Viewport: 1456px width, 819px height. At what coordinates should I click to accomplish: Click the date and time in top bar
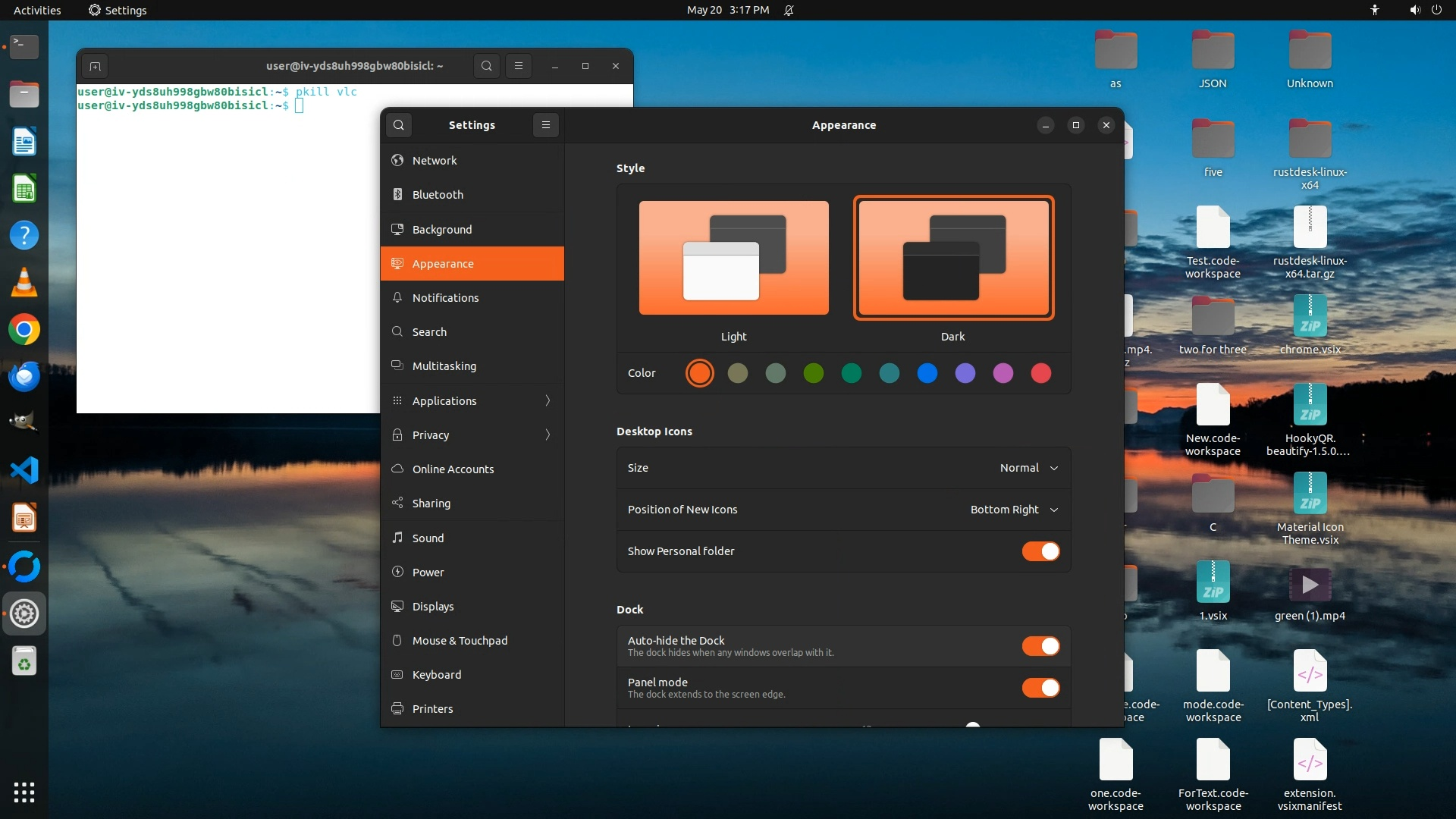tap(727, 10)
